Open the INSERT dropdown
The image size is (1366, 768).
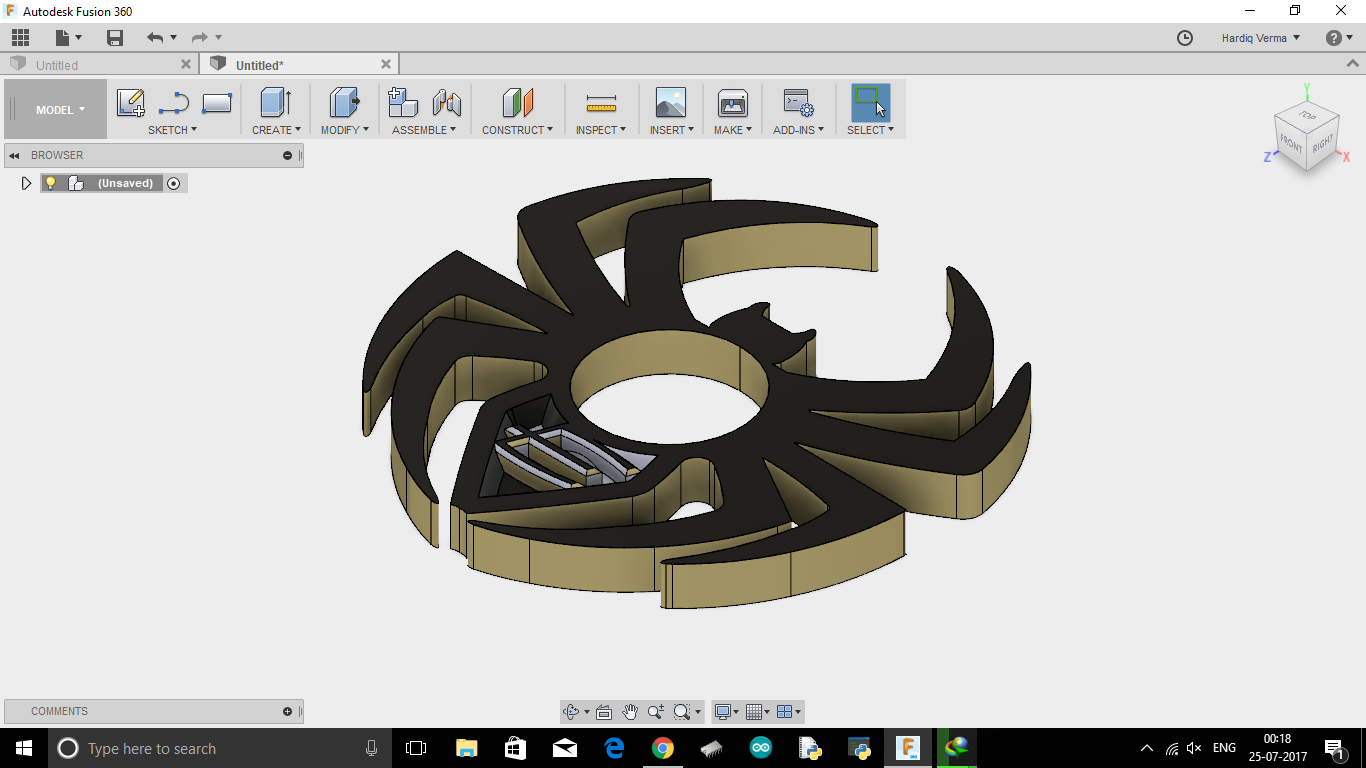[672, 130]
